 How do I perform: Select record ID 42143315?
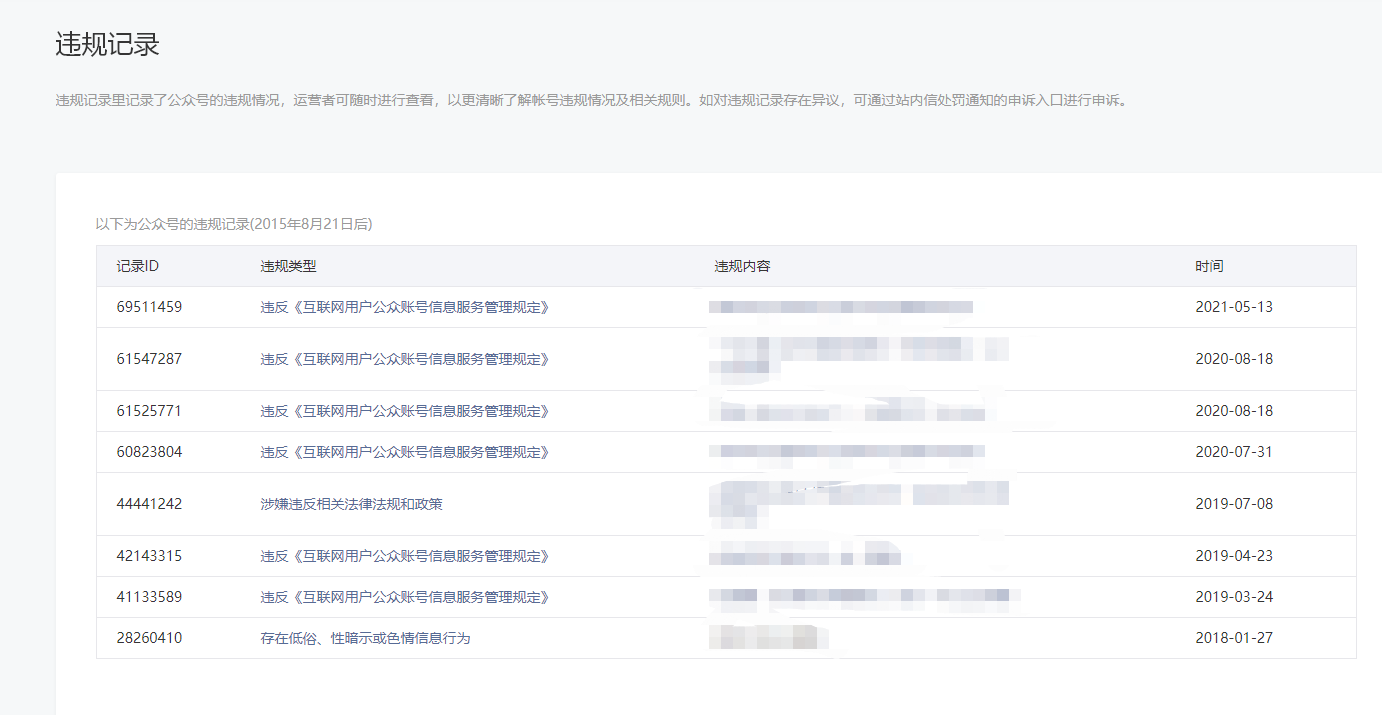pos(149,556)
